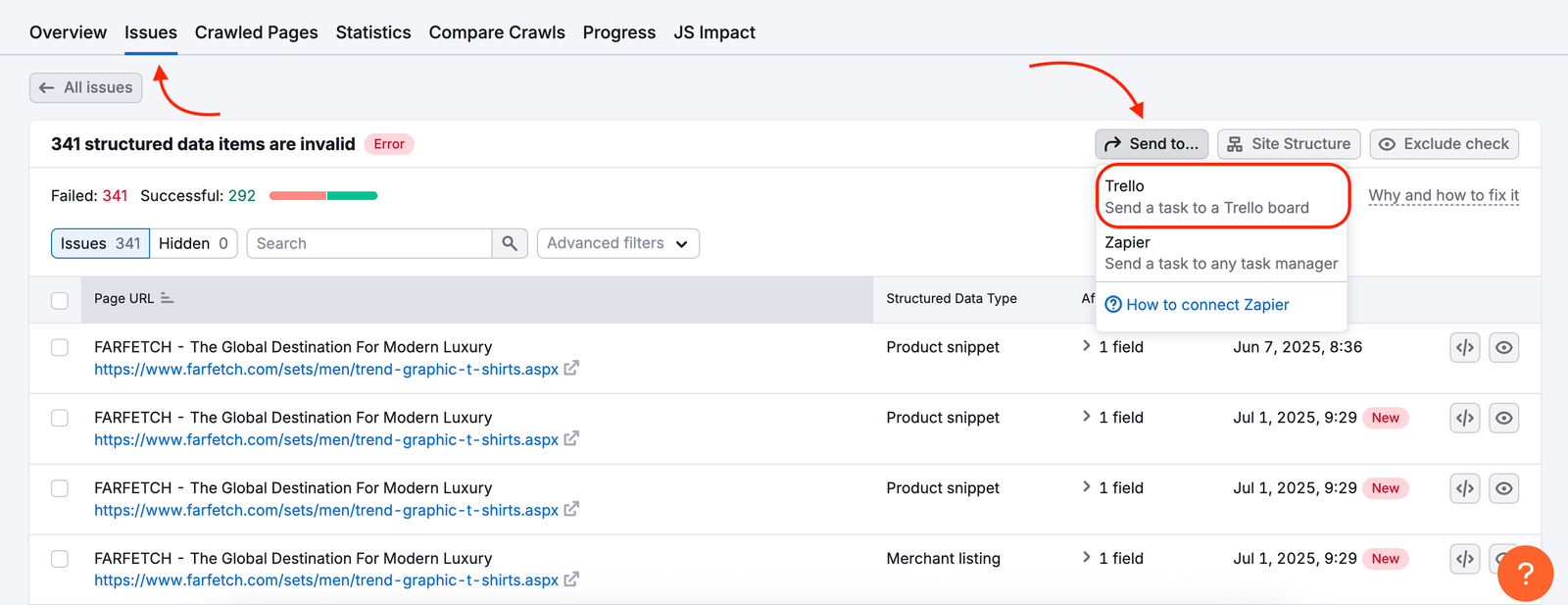This screenshot has height=605, width=1568.
Task: Open Why and how to fix it
Action: click(1444, 195)
